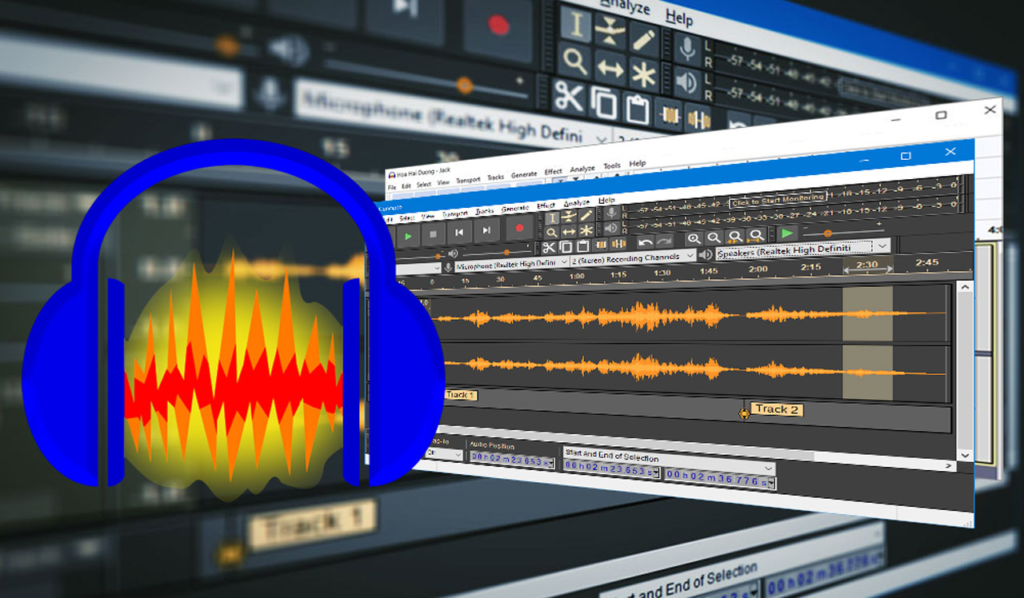Select the Draw pencil tool in the front window
Image resolution: width=1024 pixels, height=598 pixels.
586,215
